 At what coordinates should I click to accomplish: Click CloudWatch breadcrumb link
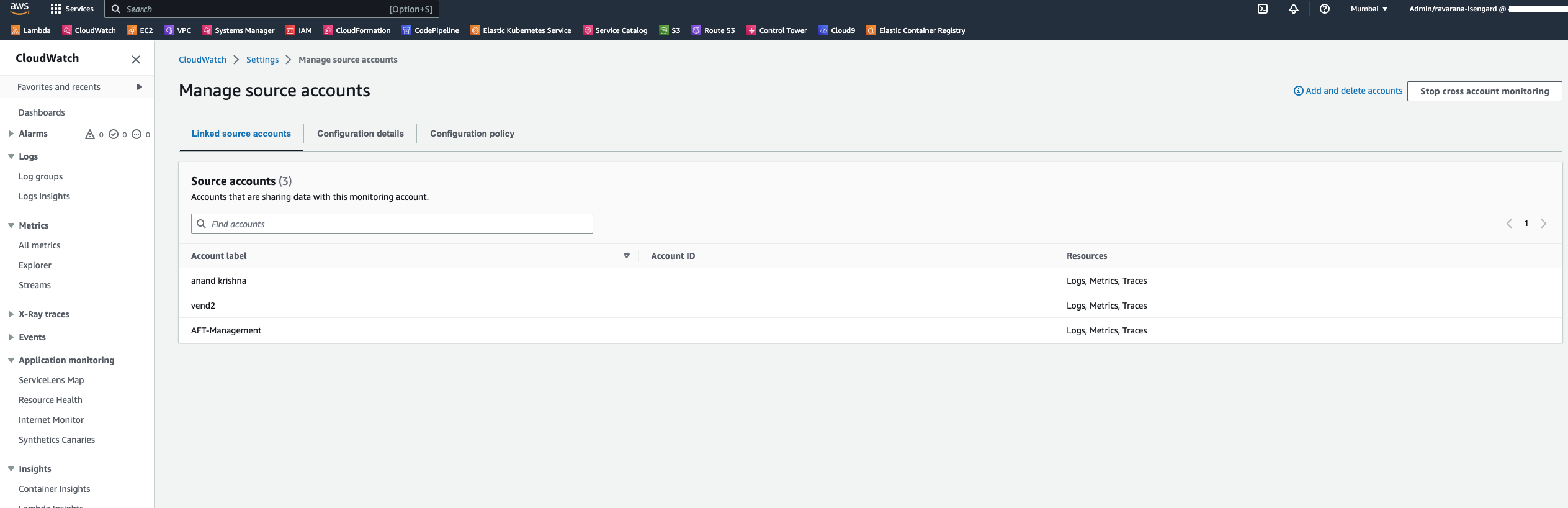click(202, 60)
